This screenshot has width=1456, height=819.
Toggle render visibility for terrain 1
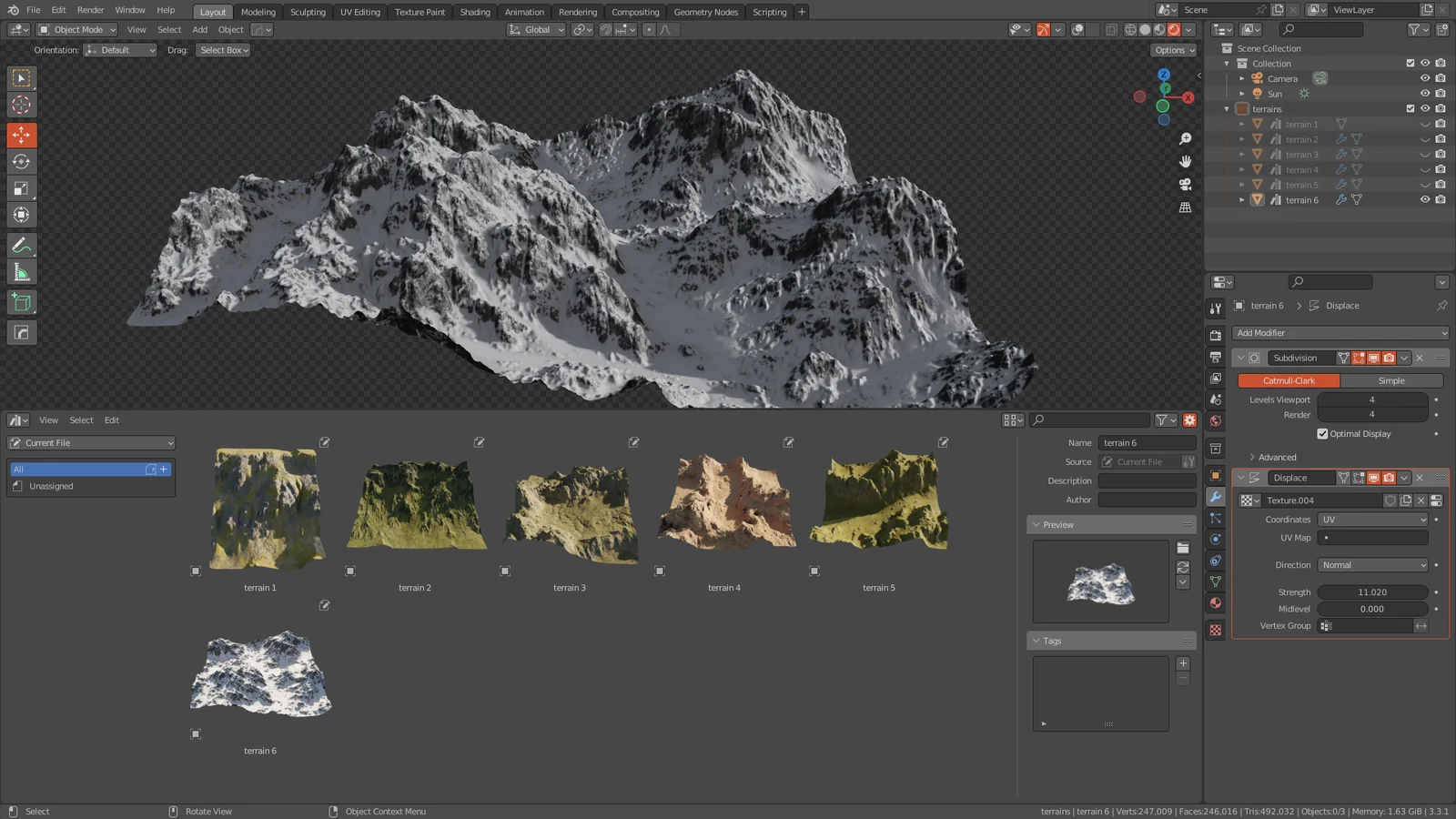[x=1440, y=124]
